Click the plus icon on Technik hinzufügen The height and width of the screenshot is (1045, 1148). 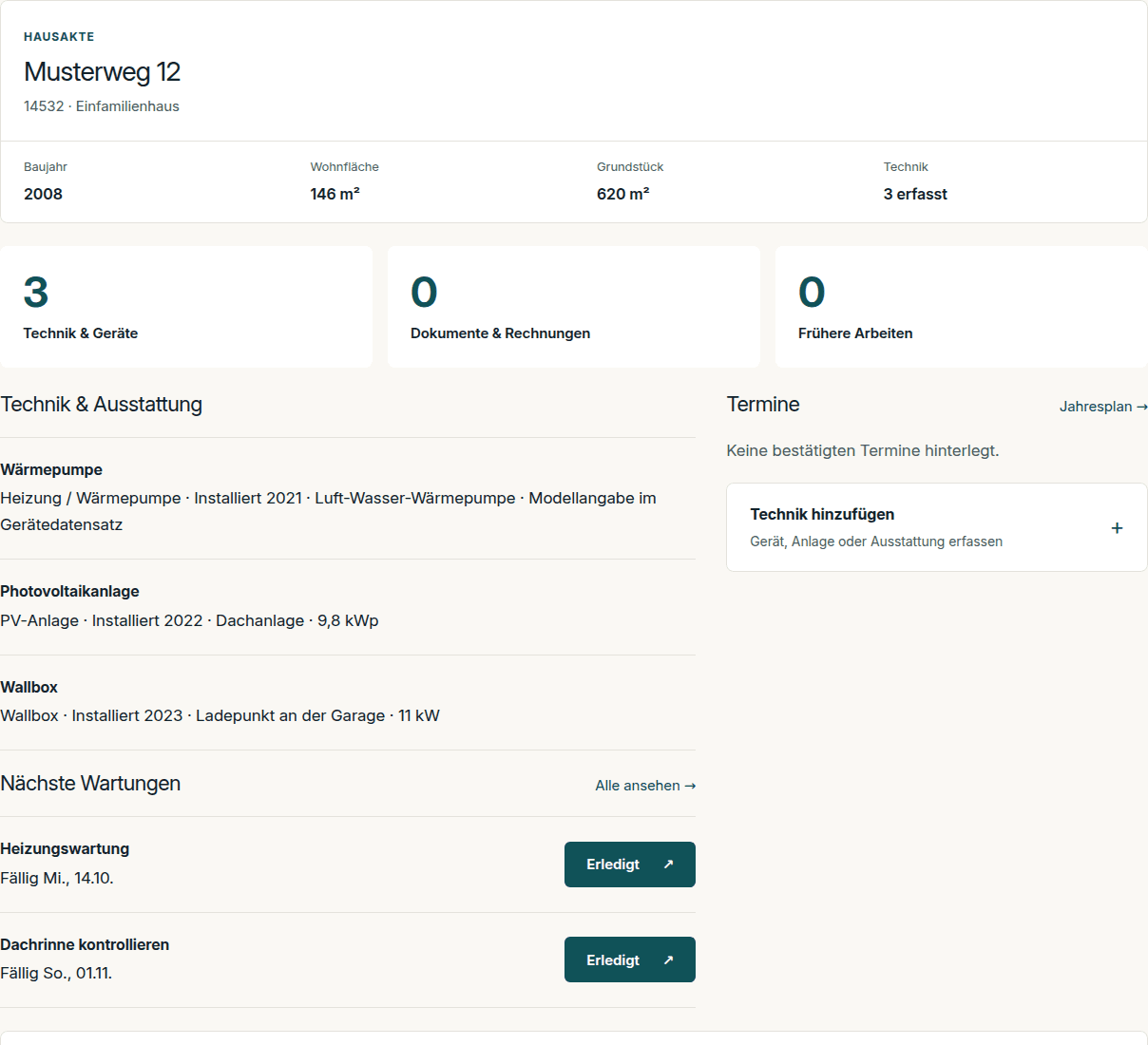tap(1117, 528)
